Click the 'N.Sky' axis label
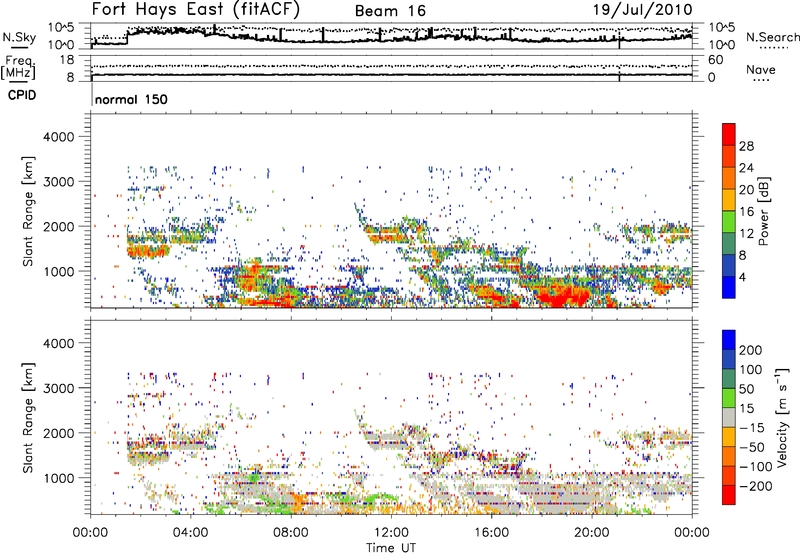 (19, 37)
